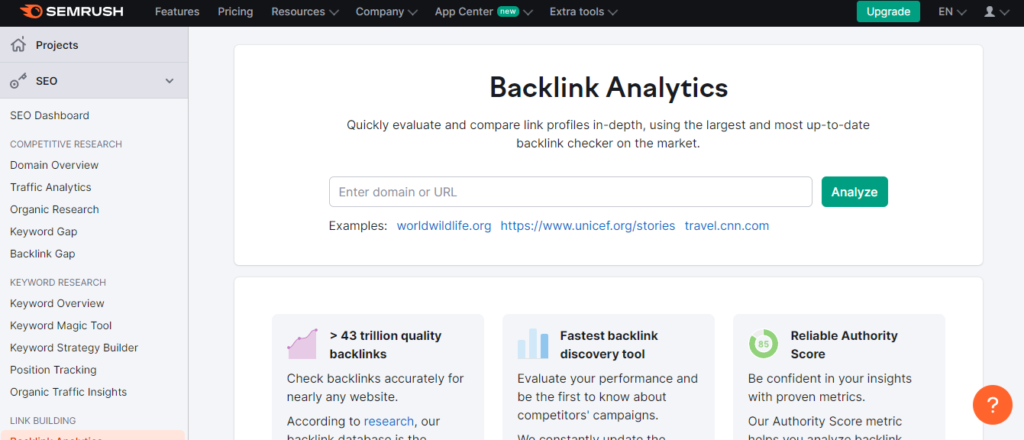
Task: Open Traffic Analytics in sidebar
Action: pos(50,187)
